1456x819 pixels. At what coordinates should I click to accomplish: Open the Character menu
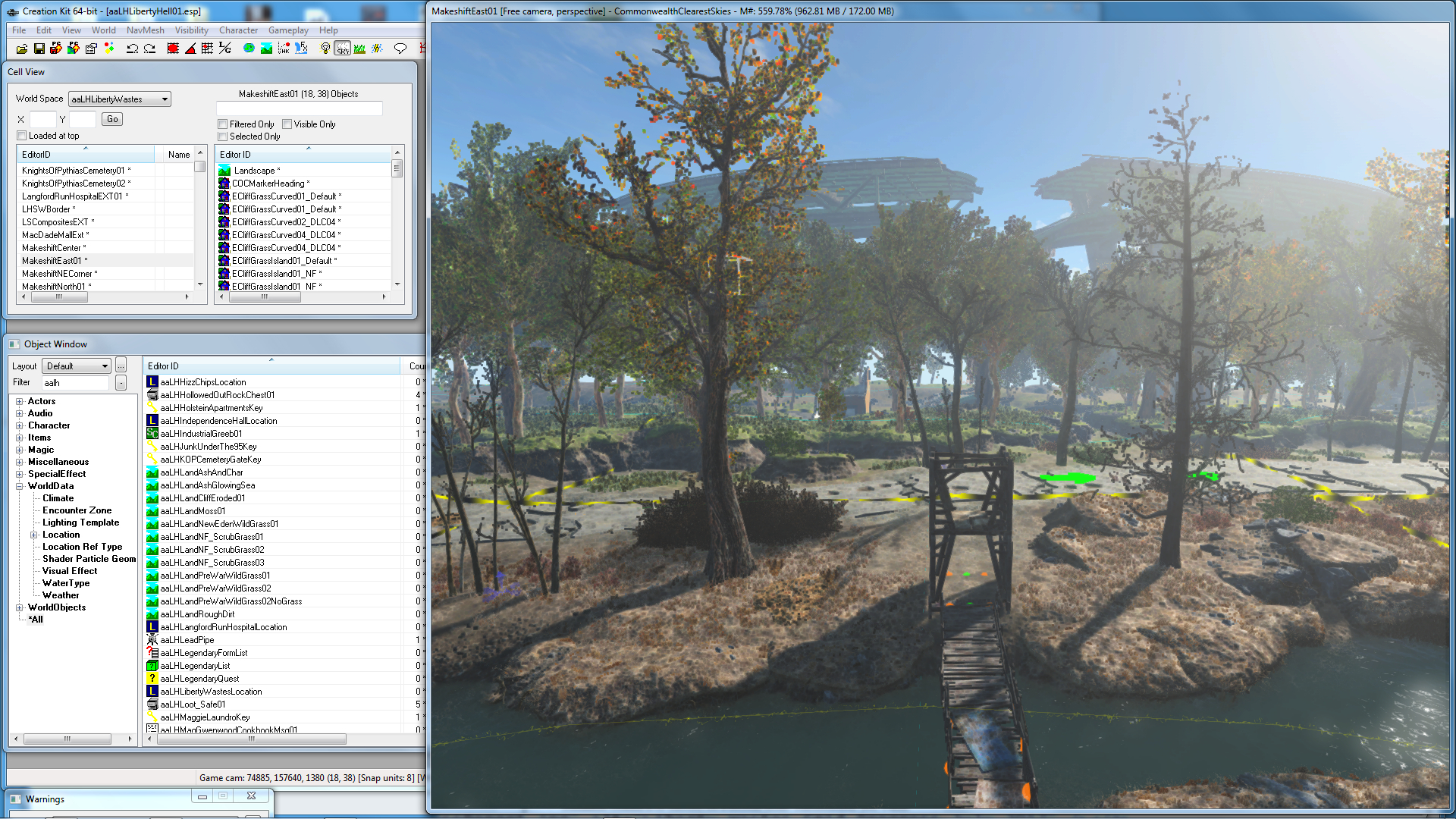click(239, 30)
